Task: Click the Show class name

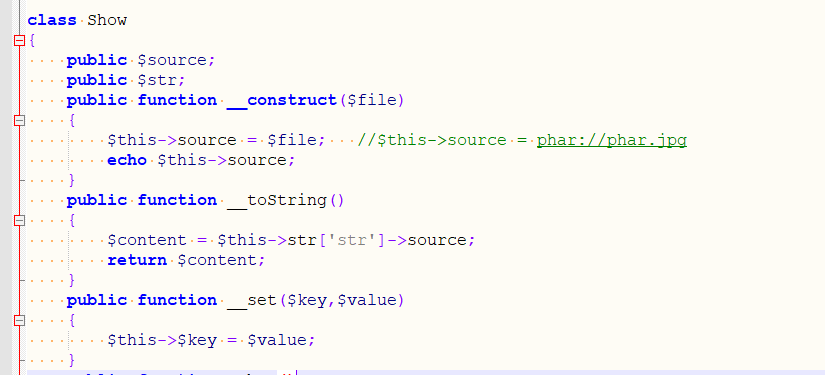Action: [x=107, y=21]
